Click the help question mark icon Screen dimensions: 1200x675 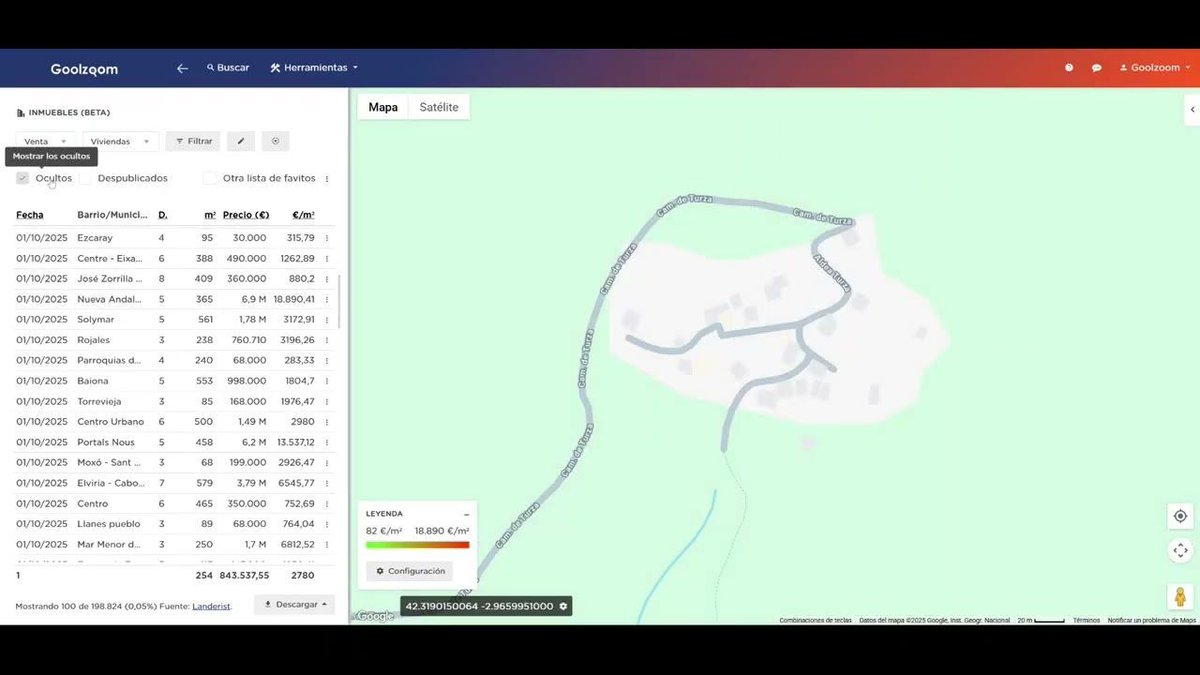pos(1069,68)
